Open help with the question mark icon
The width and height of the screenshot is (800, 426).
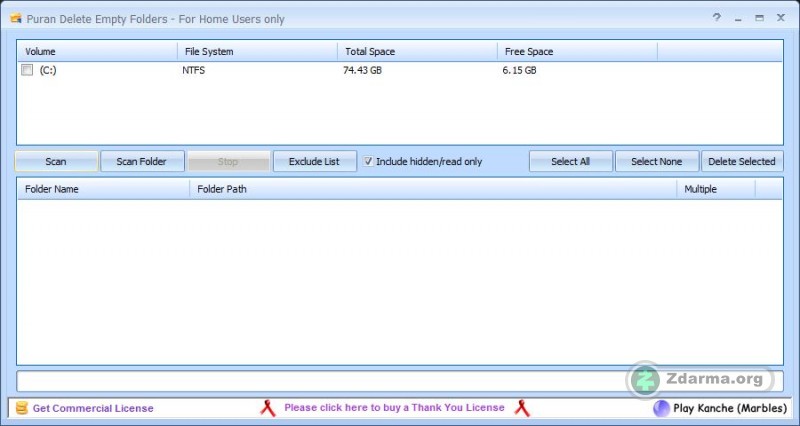(x=717, y=18)
